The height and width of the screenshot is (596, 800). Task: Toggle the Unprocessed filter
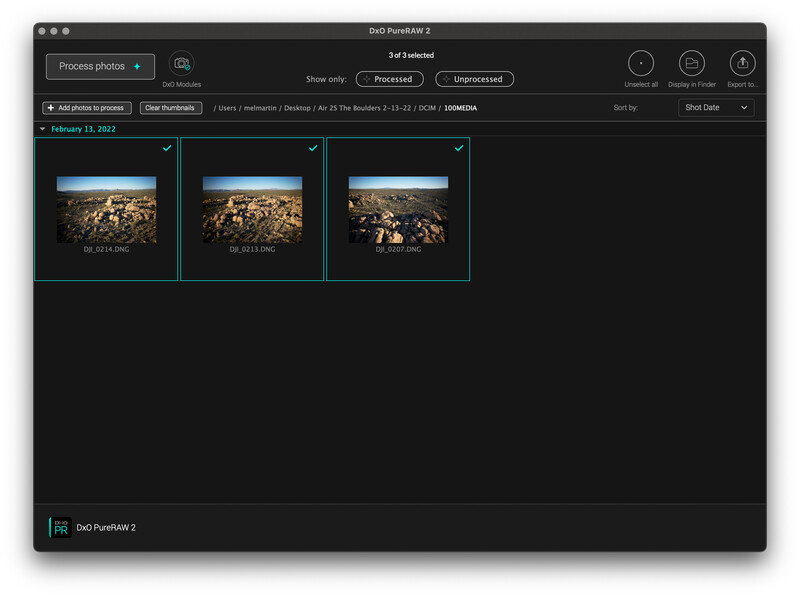coord(474,79)
